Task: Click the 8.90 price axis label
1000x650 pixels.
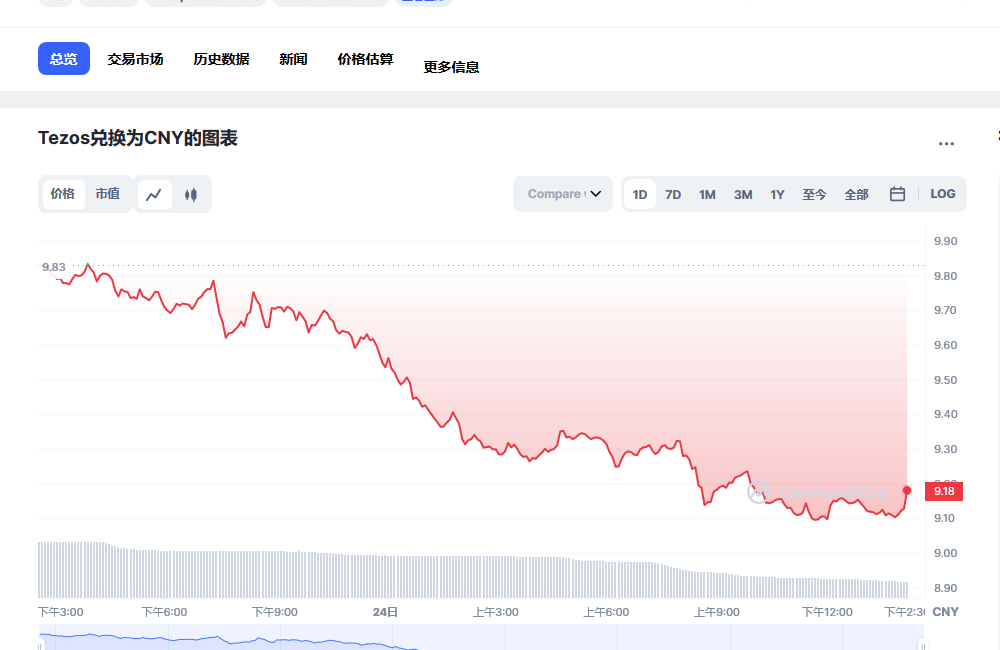Action: 945,588
